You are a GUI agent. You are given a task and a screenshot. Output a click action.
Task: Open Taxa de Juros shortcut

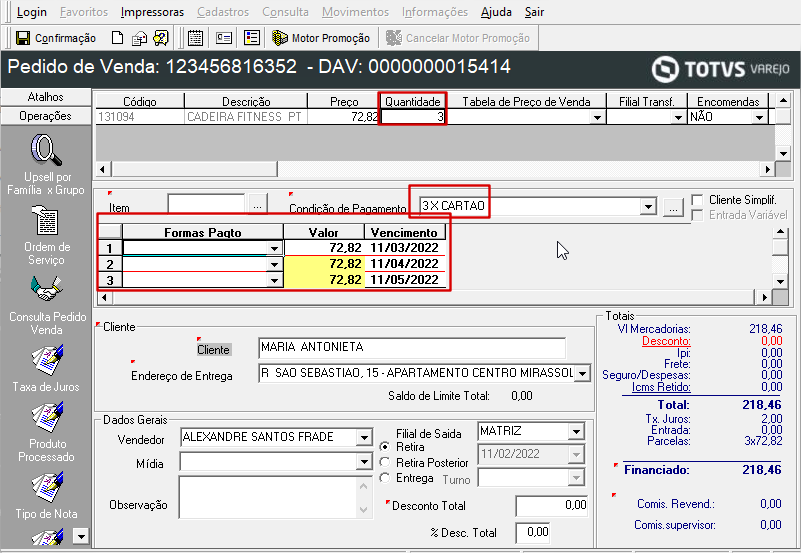point(46,368)
